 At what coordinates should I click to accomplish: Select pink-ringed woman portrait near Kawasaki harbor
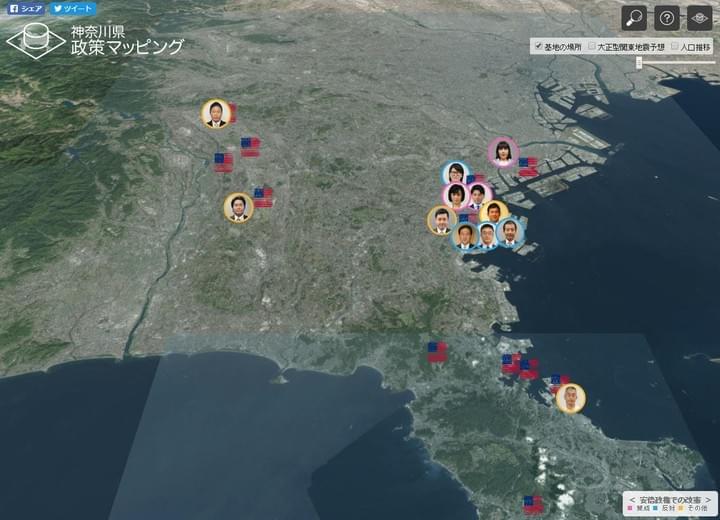503,152
